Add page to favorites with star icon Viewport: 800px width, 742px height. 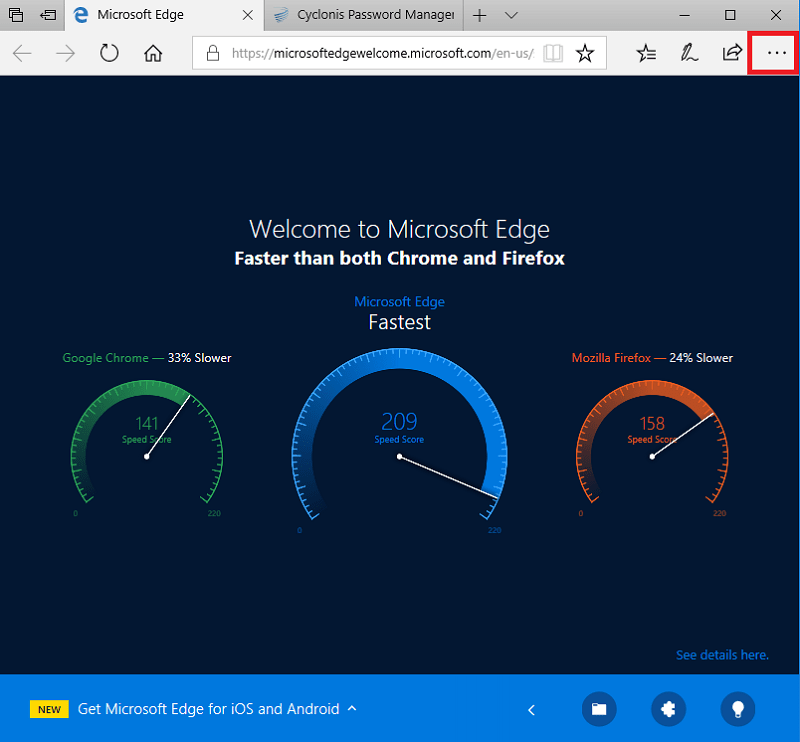click(x=586, y=53)
